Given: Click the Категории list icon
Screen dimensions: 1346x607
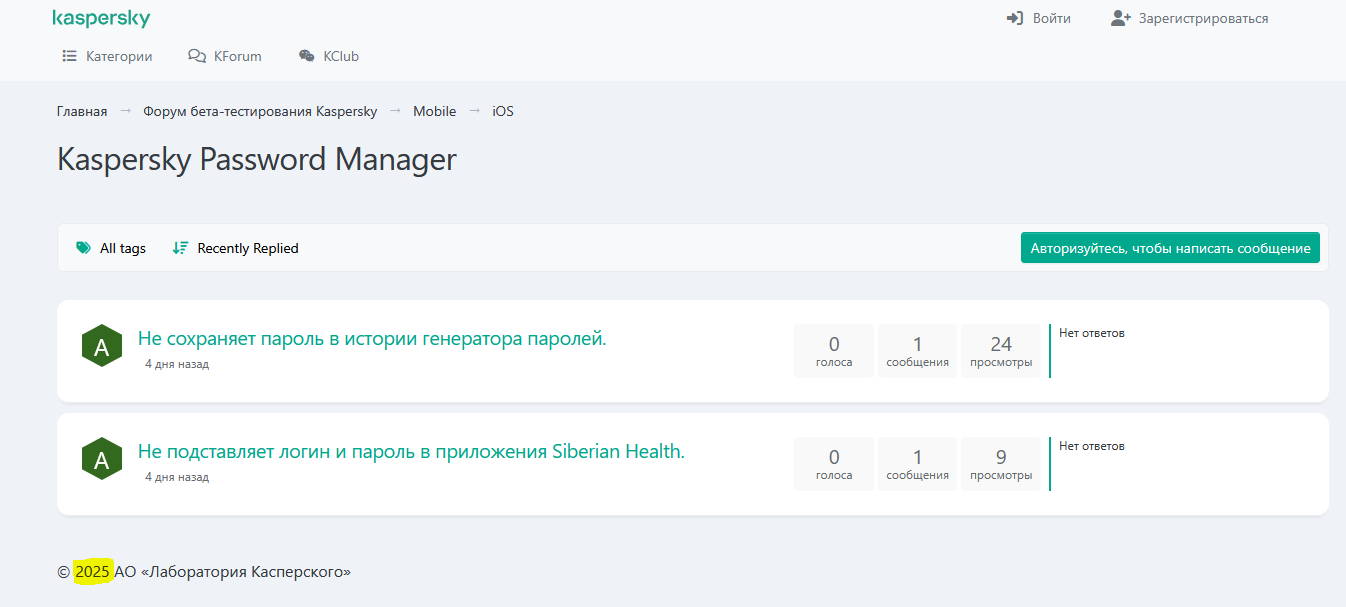Looking at the screenshot, I should point(70,56).
